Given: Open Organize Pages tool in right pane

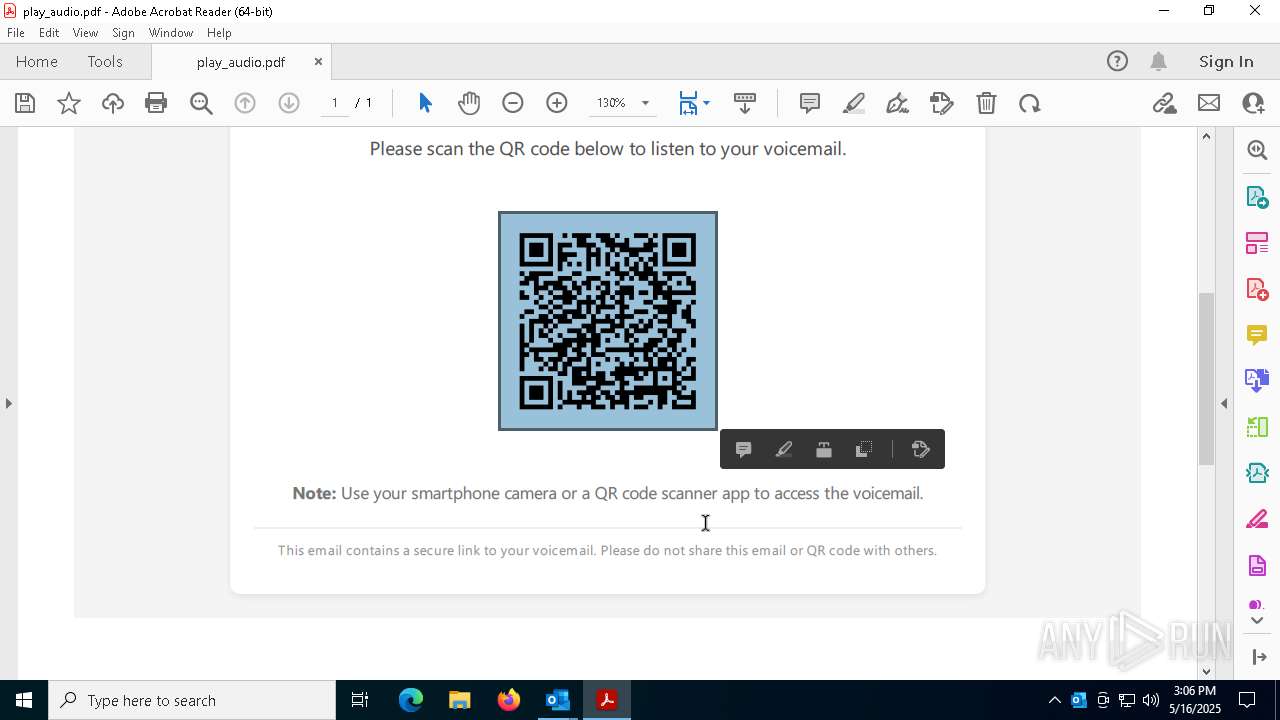Looking at the screenshot, I should click(1257, 243).
